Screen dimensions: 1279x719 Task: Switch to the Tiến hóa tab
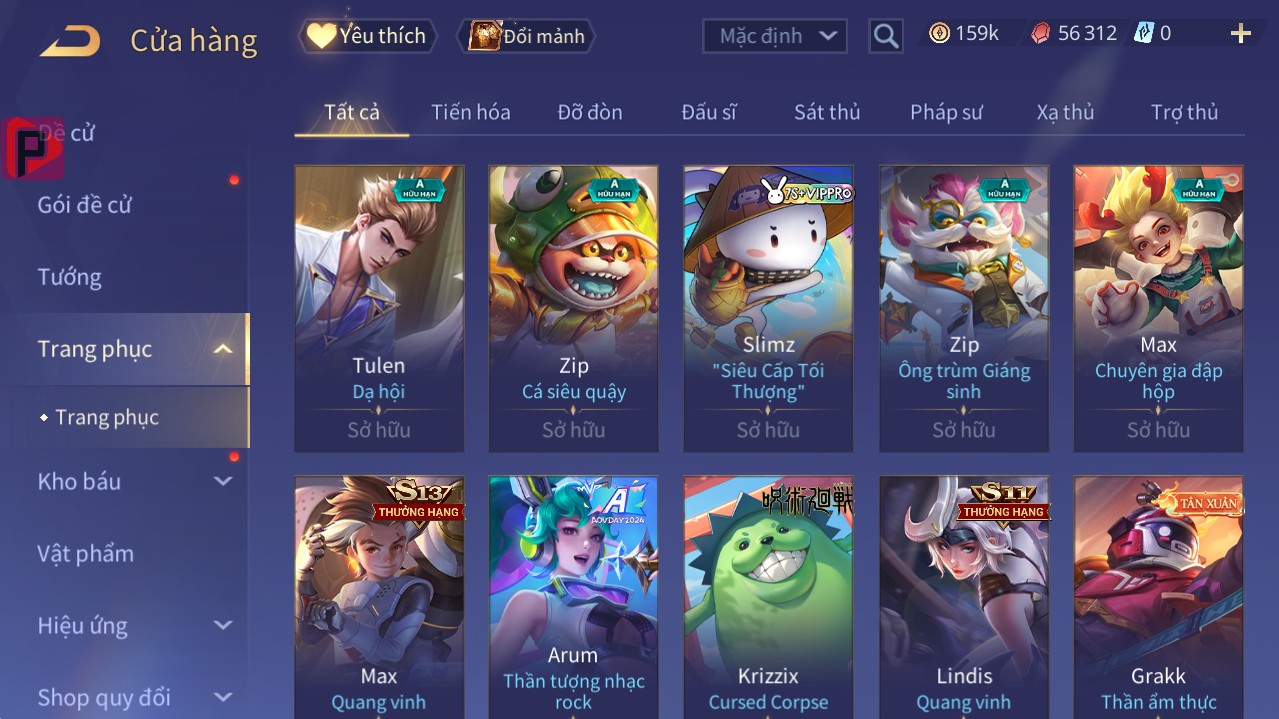tap(471, 112)
